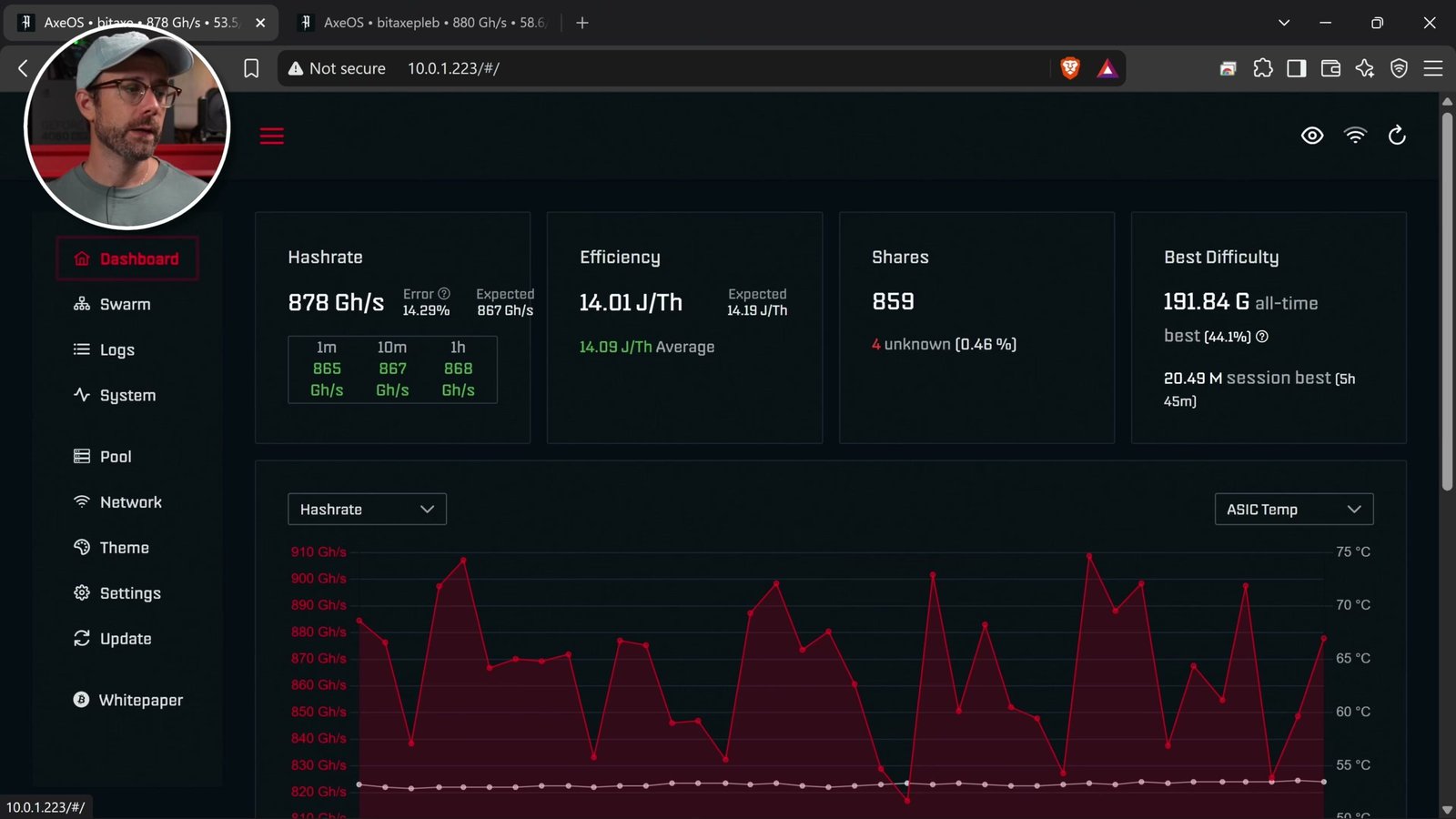Switch to the bitaxepleb browser tab

(426, 23)
